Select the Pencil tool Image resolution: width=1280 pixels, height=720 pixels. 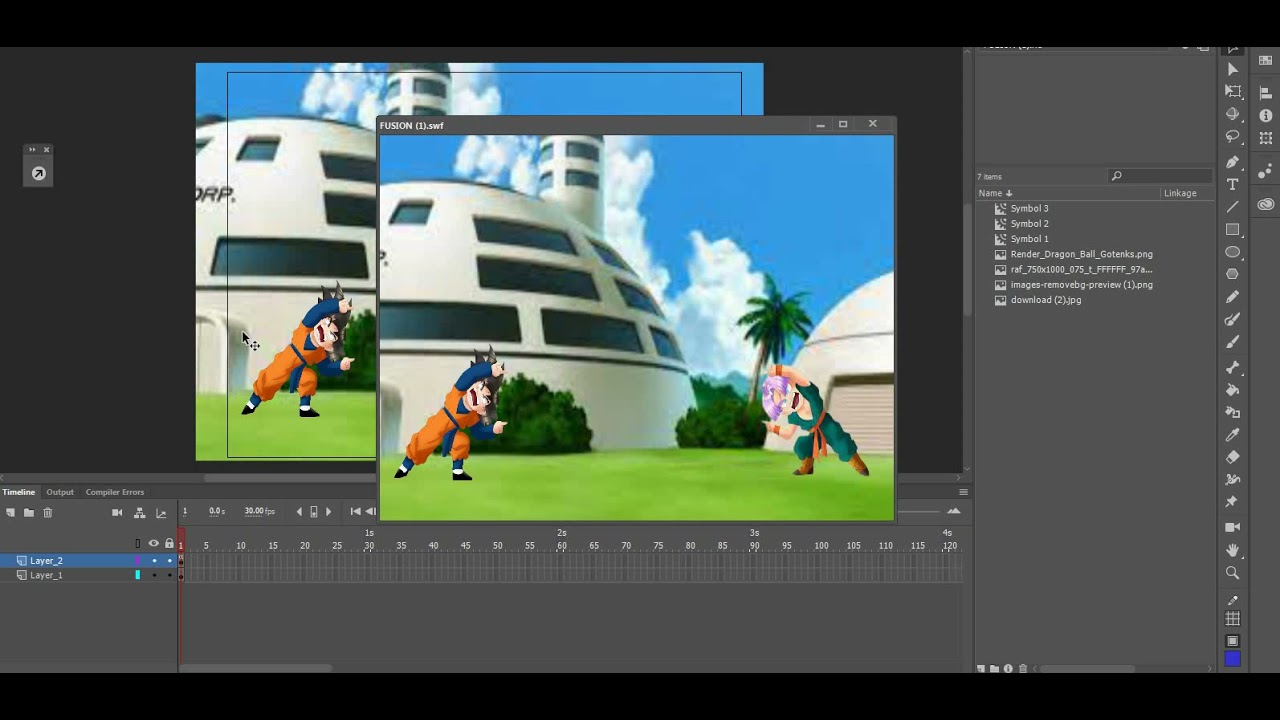point(1233,297)
